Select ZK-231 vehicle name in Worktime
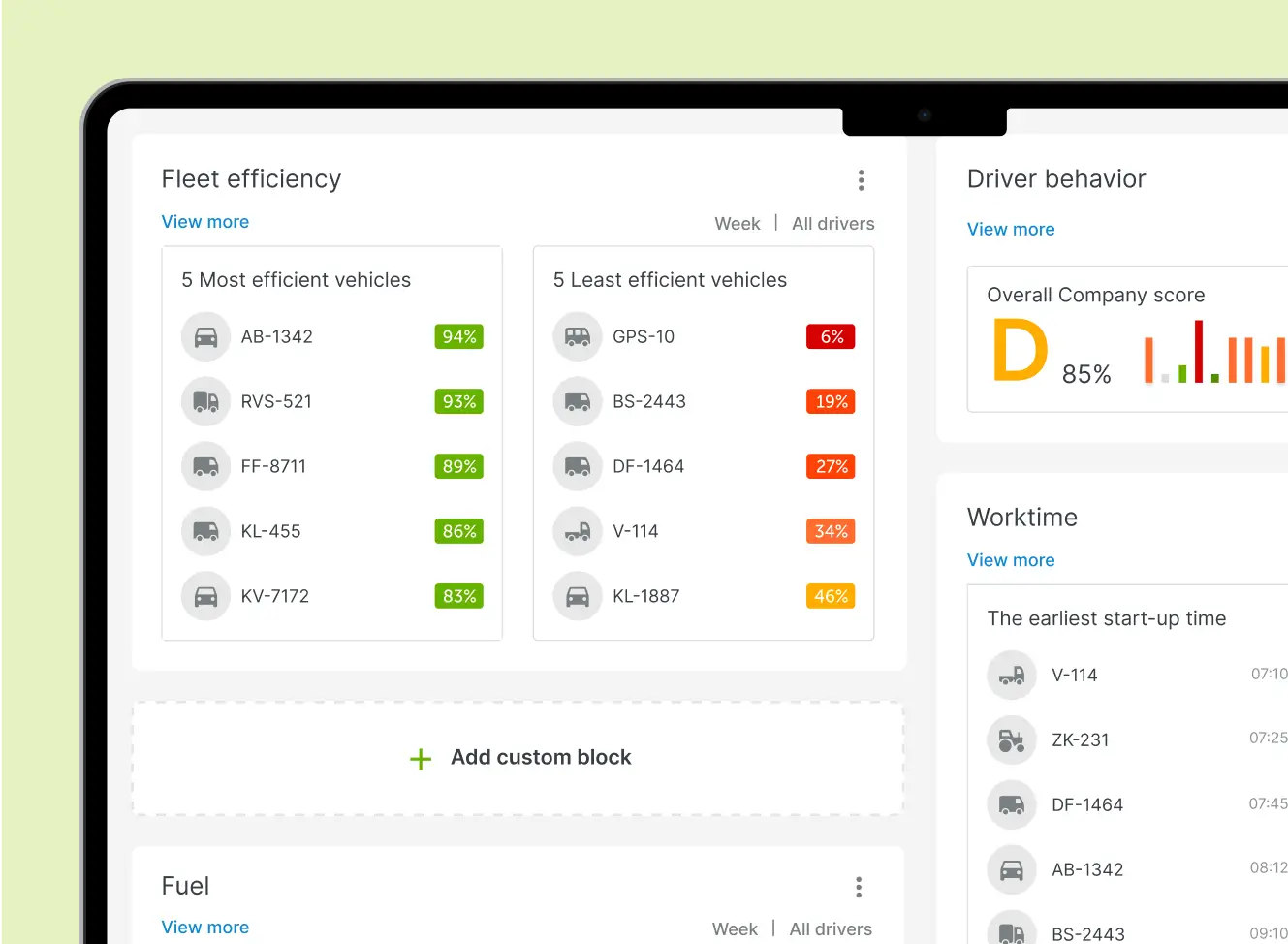This screenshot has width=1288, height=944. tap(1081, 740)
